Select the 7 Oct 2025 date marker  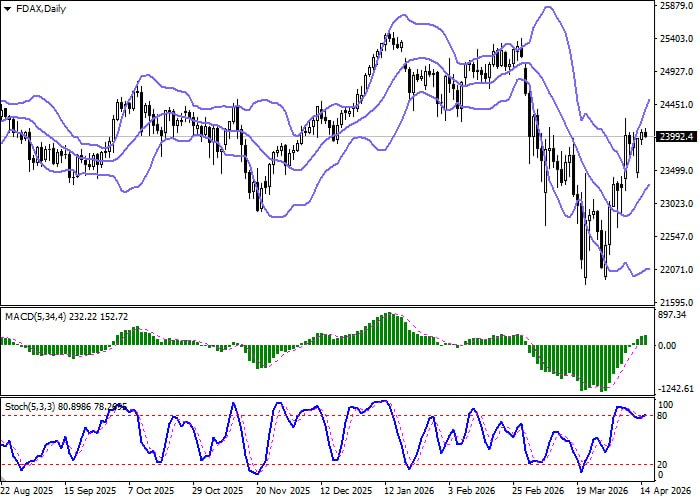(x=155, y=492)
